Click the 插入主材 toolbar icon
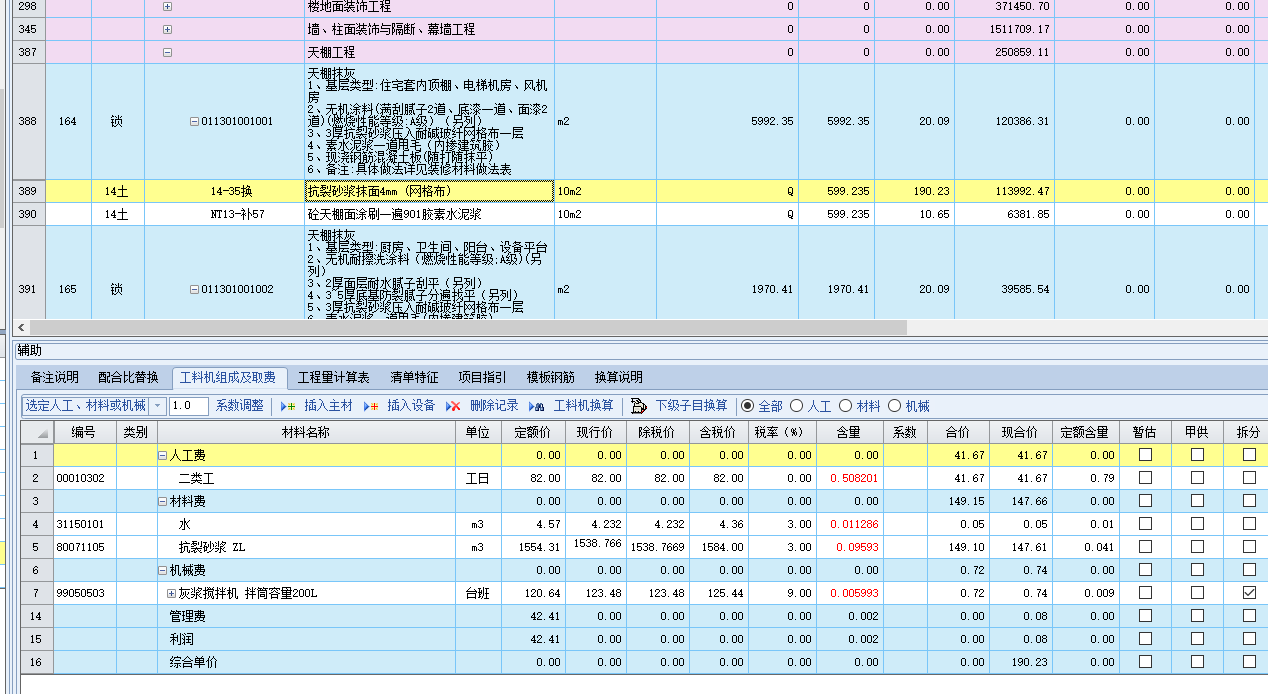The image size is (1268, 694). [288, 406]
